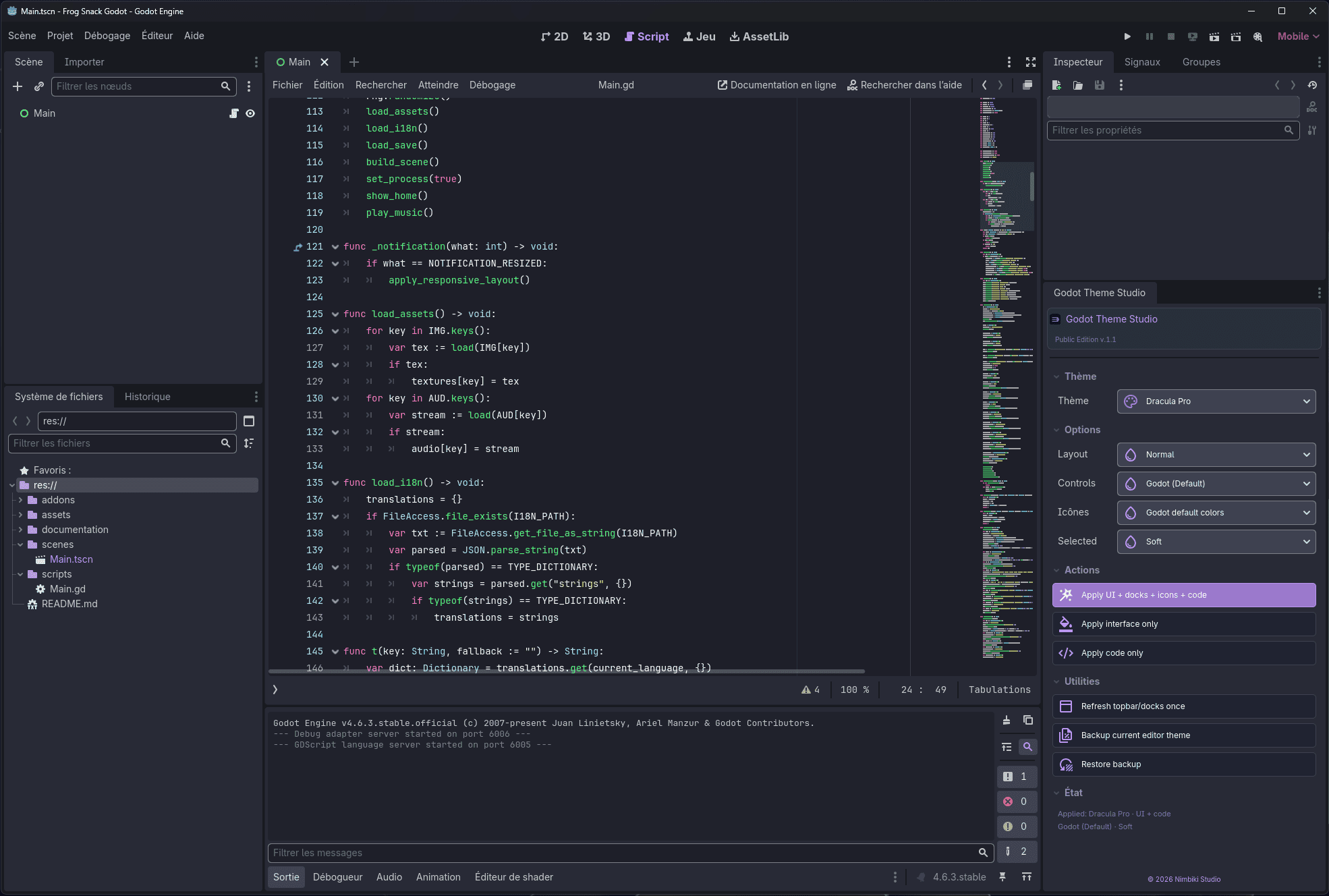Add a new child node plus icon

click(x=18, y=86)
